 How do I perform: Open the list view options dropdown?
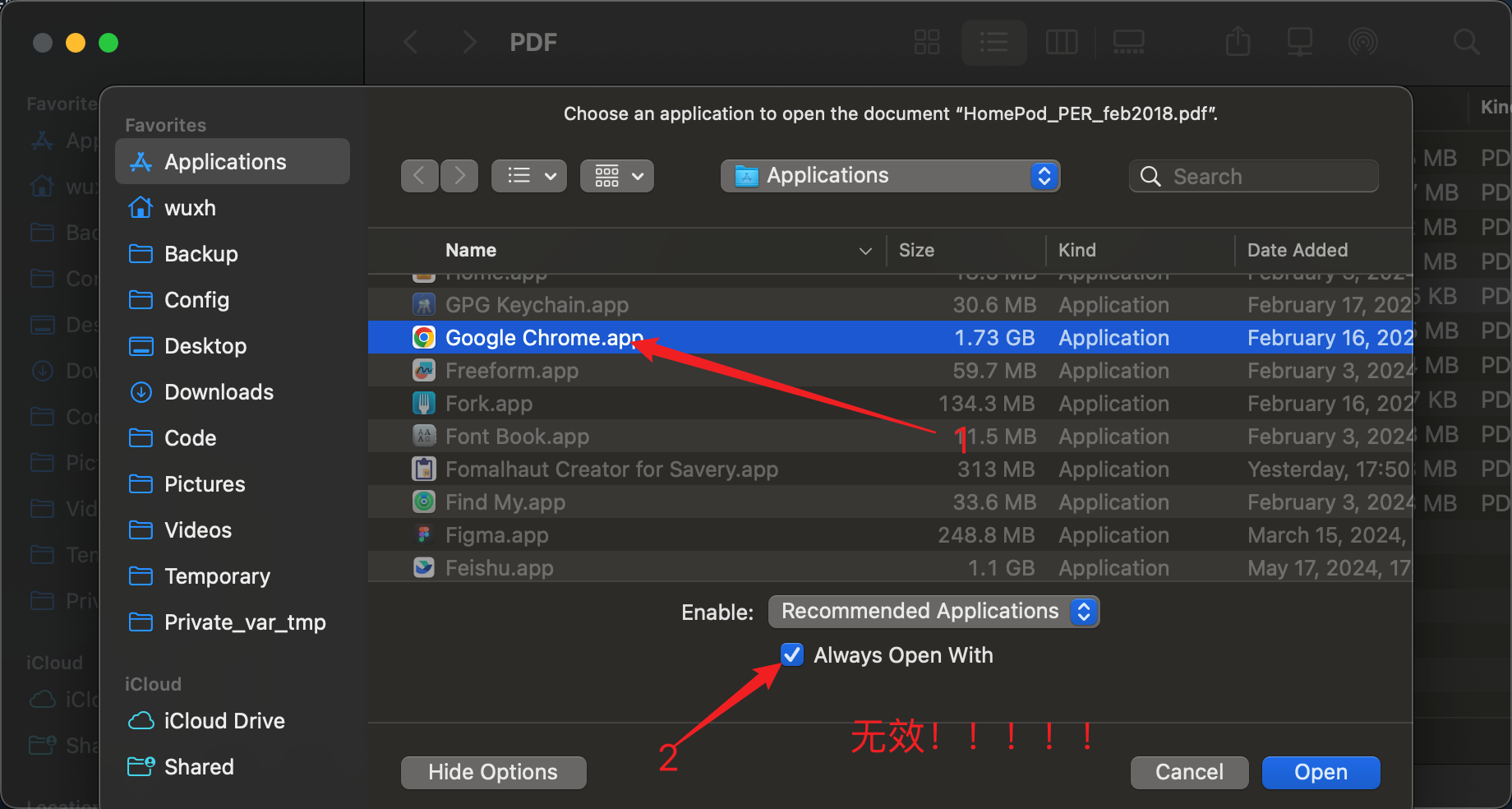click(529, 175)
